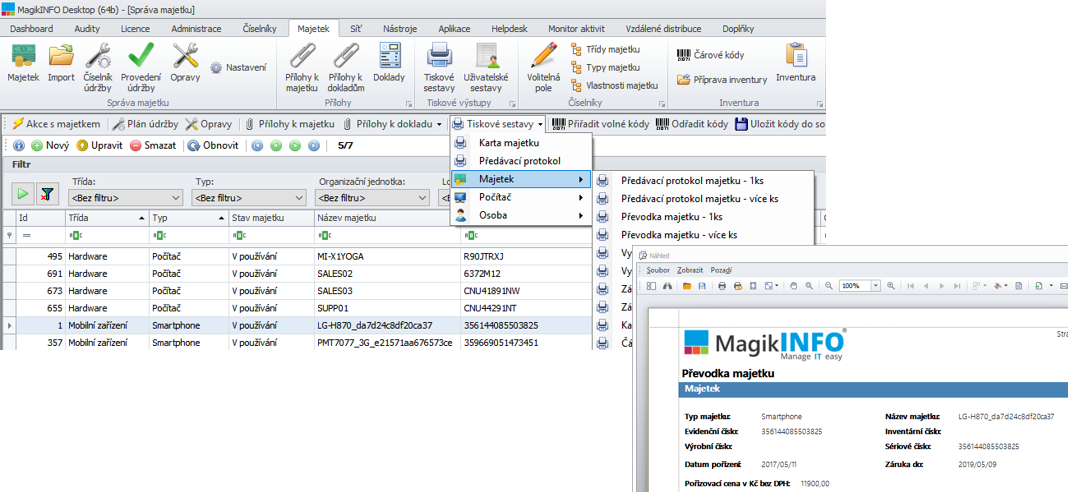The width and height of the screenshot is (1068, 492).
Task: Open Nastavení gear in Správa majetku
Action: coord(238,67)
